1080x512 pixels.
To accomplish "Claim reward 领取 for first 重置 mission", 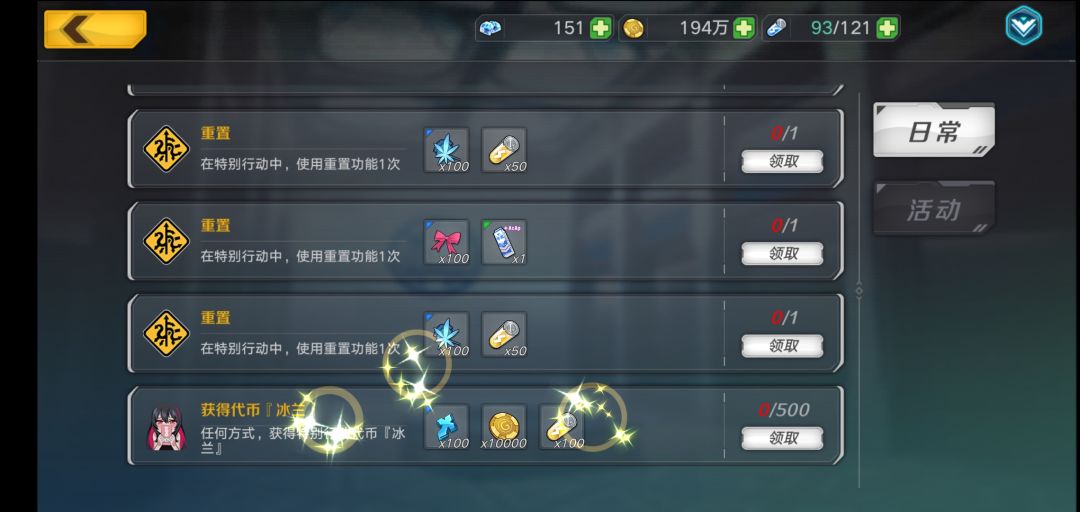I will point(782,161).
